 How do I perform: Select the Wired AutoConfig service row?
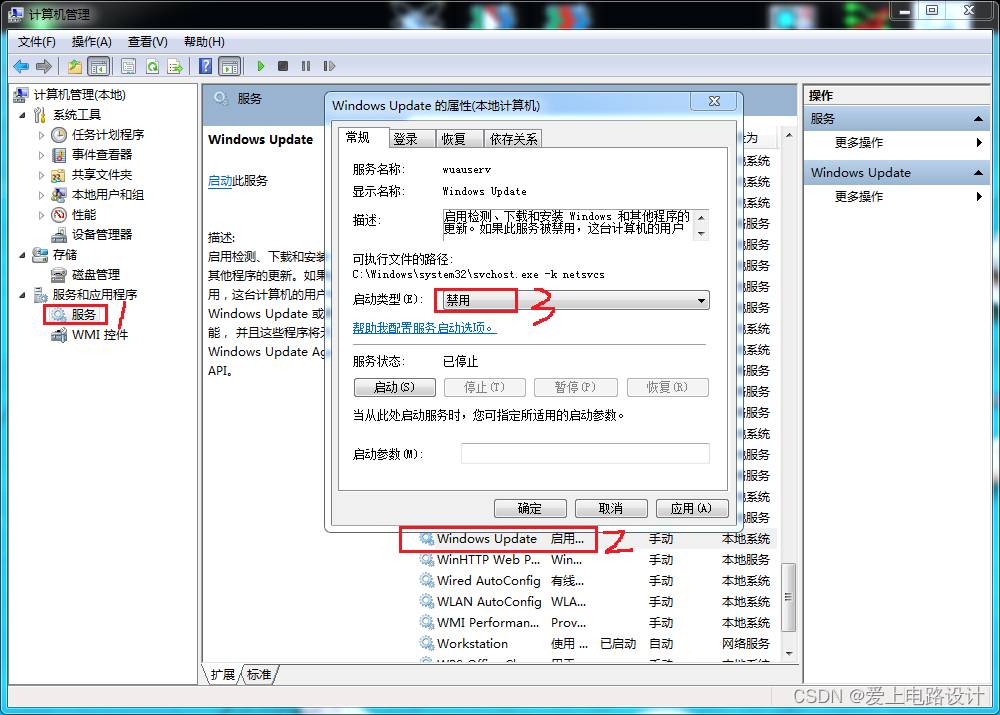coord(596,581)
